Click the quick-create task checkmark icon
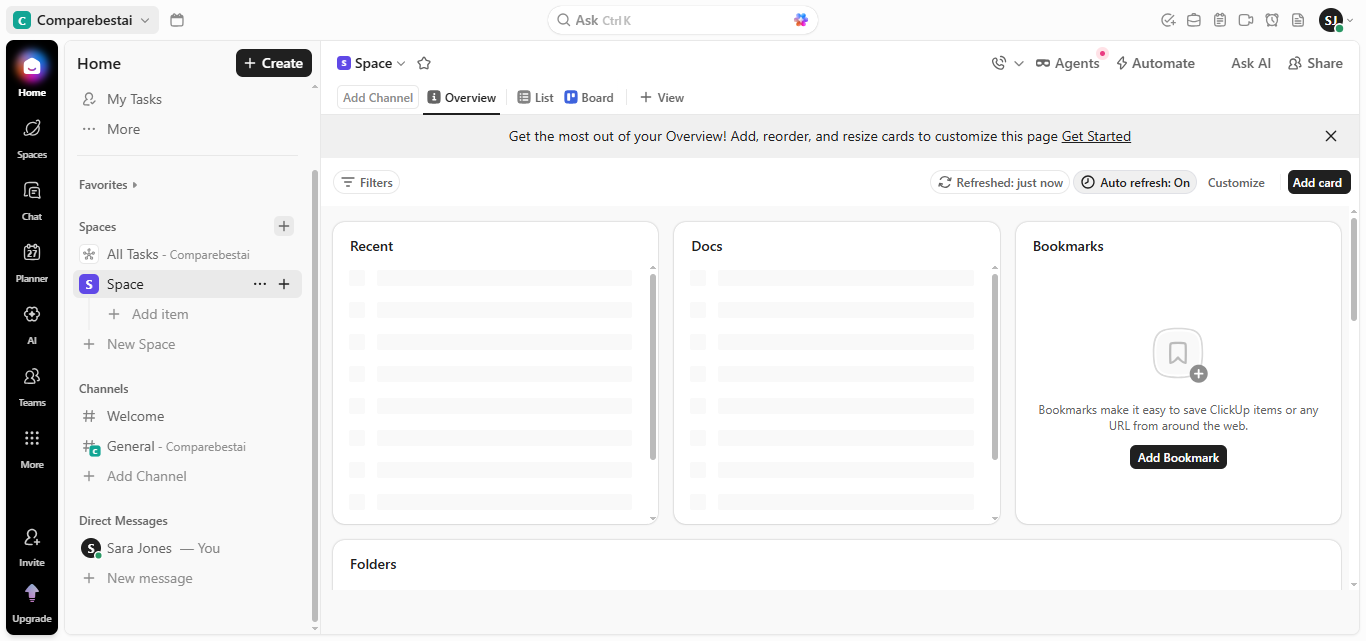This screenshot has width=1366, height=641. pos(1167,20)
